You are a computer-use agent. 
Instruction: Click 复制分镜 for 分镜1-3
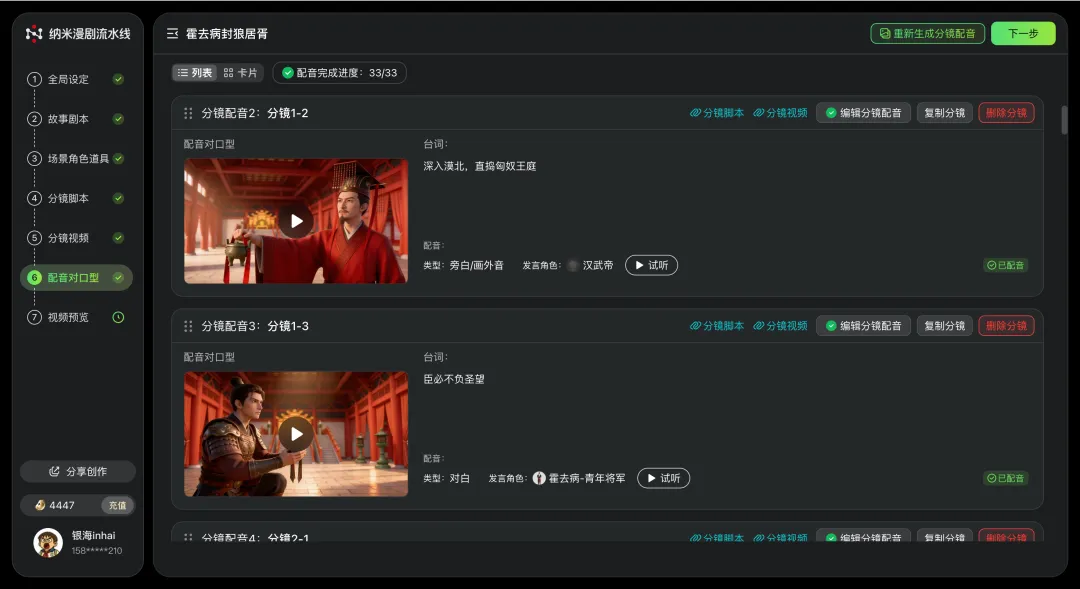click(944, 326)
